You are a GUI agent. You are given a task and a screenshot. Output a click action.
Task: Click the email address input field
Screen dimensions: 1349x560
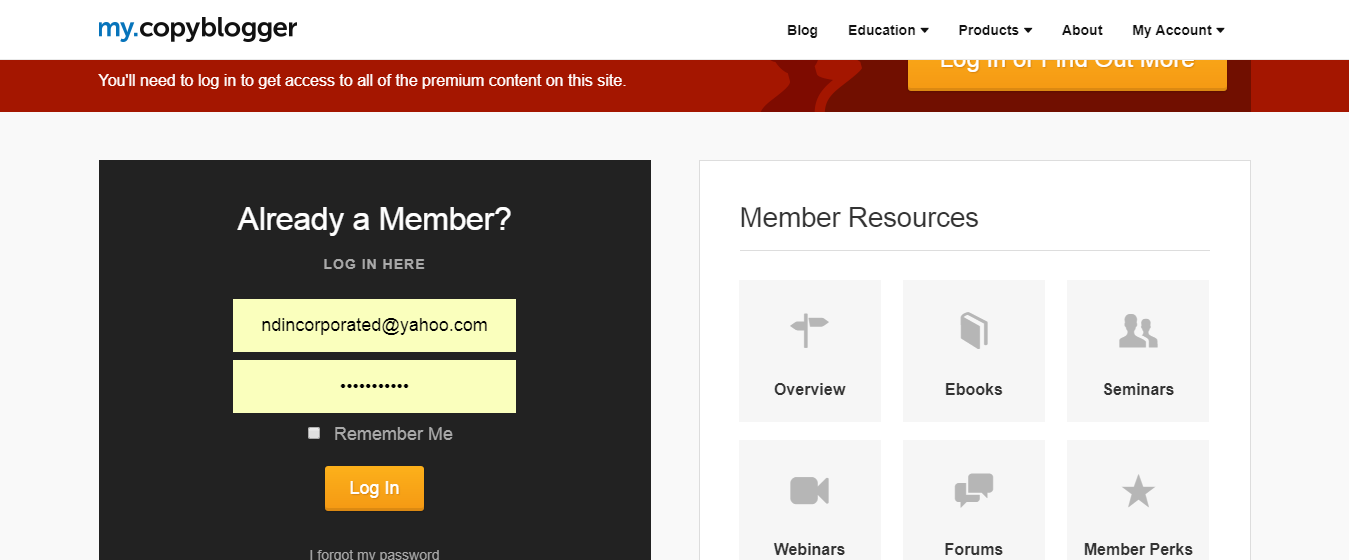pyautogui.click(x=374, y=325)
